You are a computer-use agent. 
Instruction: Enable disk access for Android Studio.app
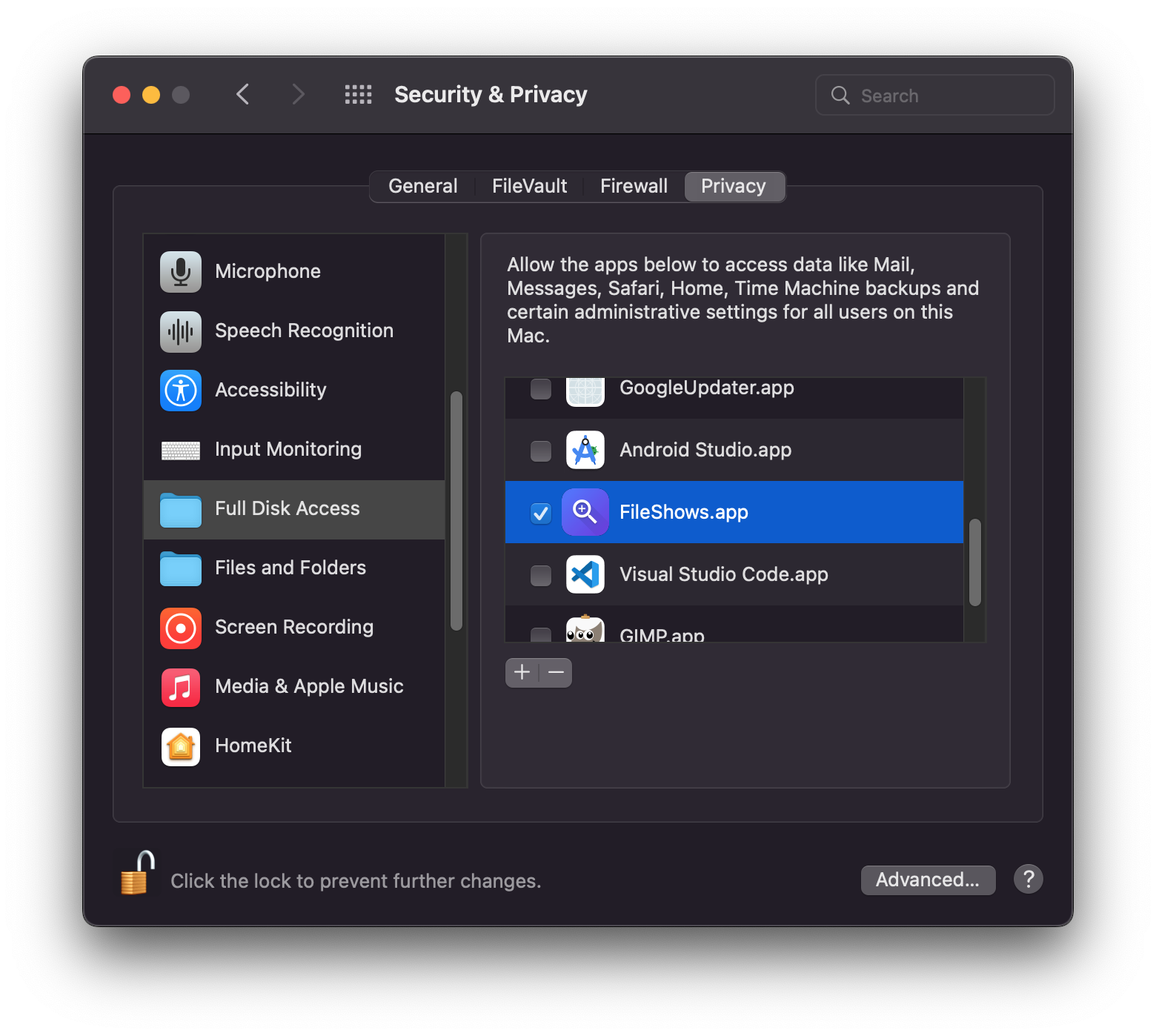[540, 451]
